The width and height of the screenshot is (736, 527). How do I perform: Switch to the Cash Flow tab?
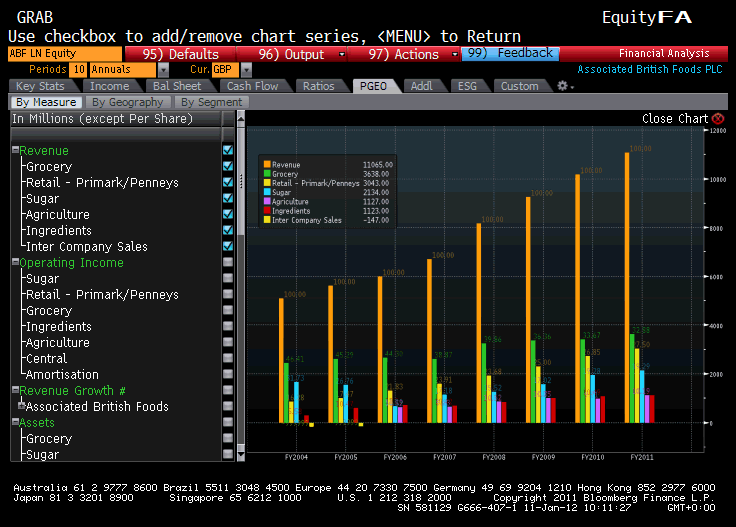tap(252, 86)
